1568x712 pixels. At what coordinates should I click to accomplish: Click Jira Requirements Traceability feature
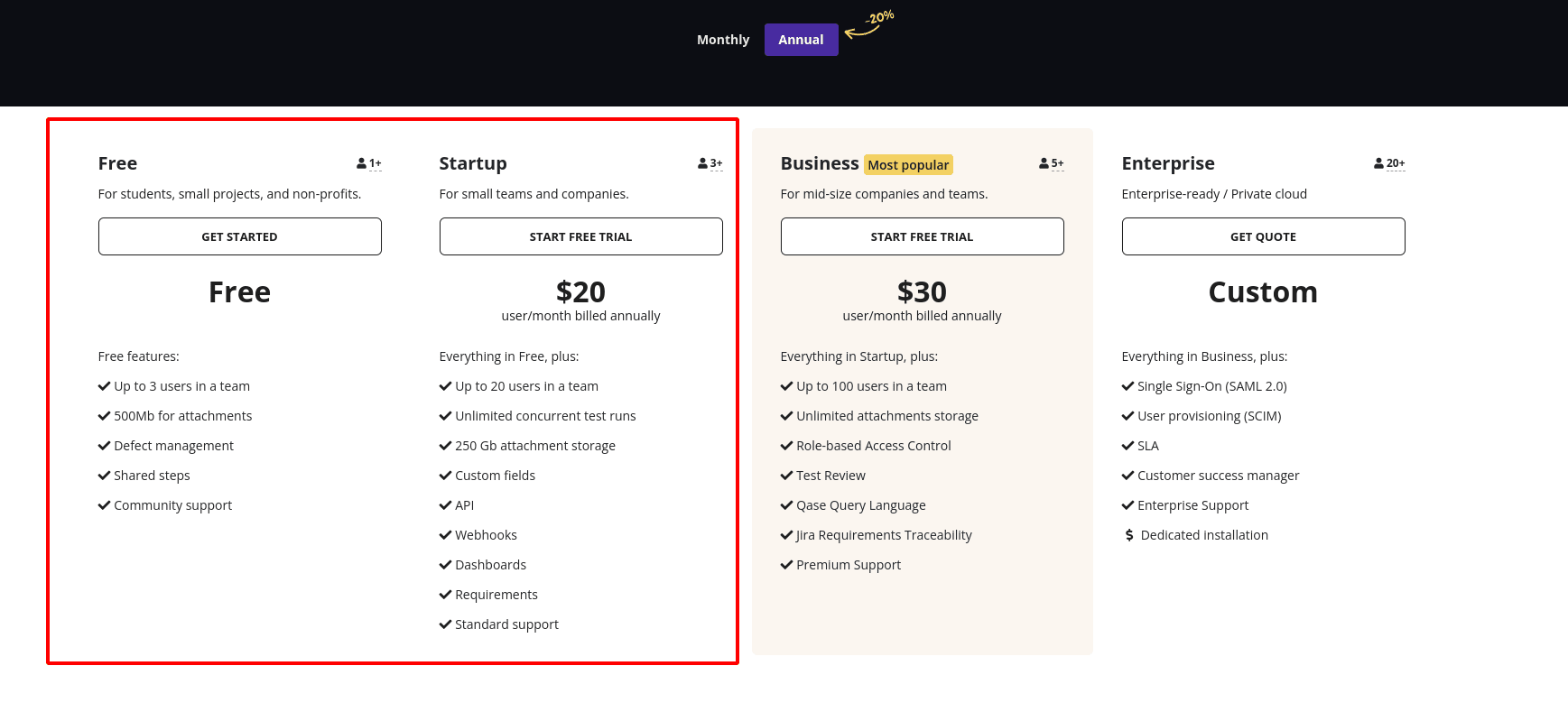(884, 535)
